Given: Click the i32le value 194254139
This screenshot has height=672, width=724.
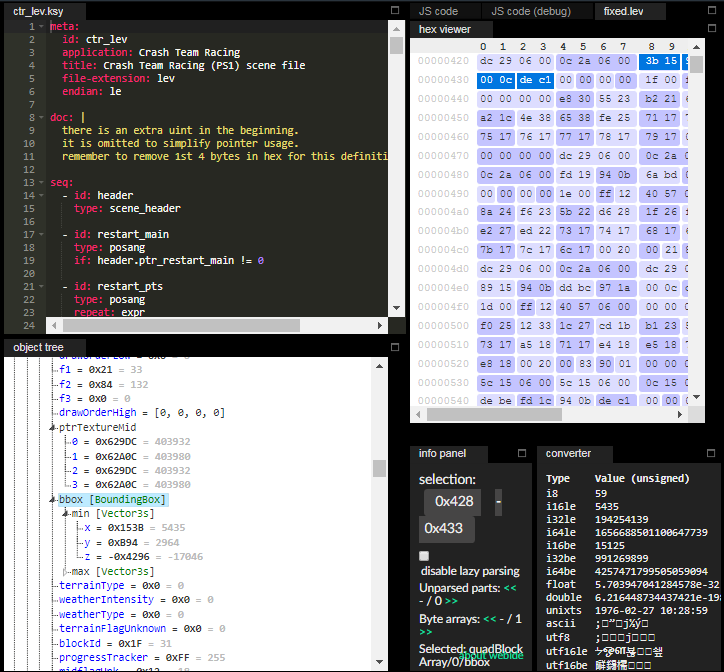Looking at the screenshot, I should pyautogui.click(x=621, y=520).
